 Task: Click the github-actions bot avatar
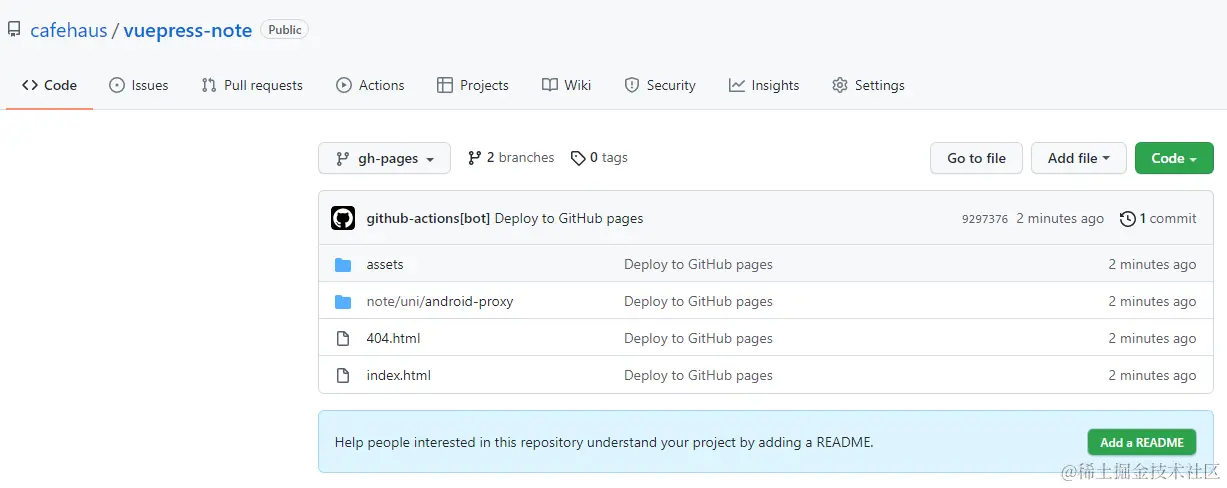pyautogui.click(x=343, y=218)
